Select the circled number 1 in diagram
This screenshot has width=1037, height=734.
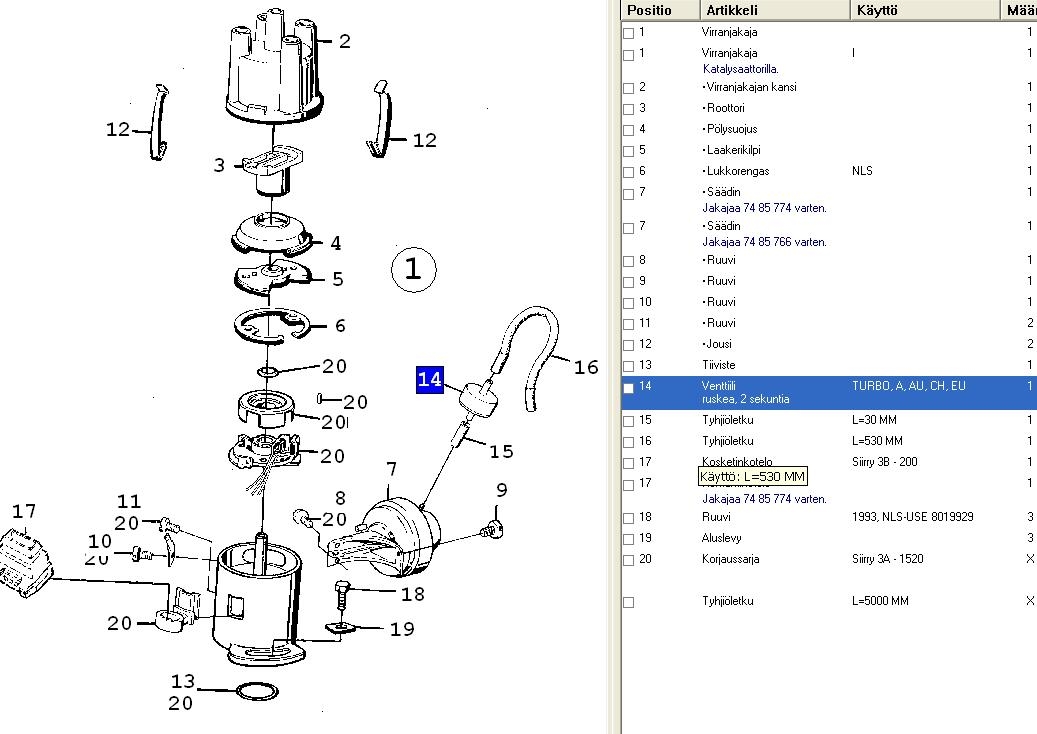tap(413, 268)
